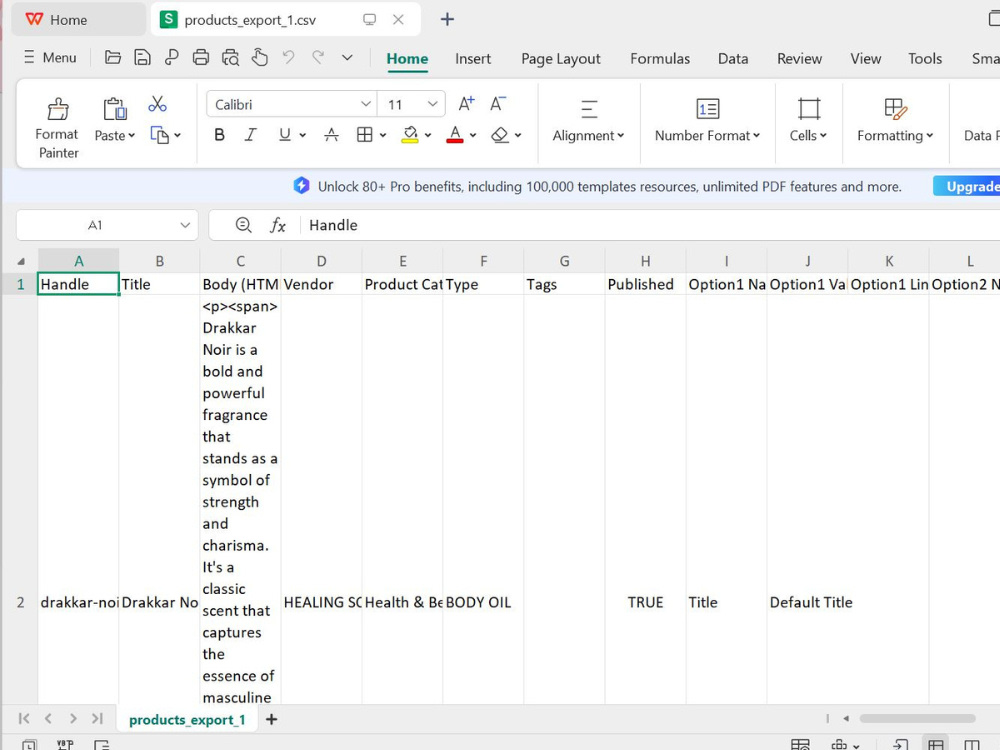This screenshot has height=750, width=1000.
Task: Select Format Painter tool
Action: pyautogui.click(x=57, y=128)
